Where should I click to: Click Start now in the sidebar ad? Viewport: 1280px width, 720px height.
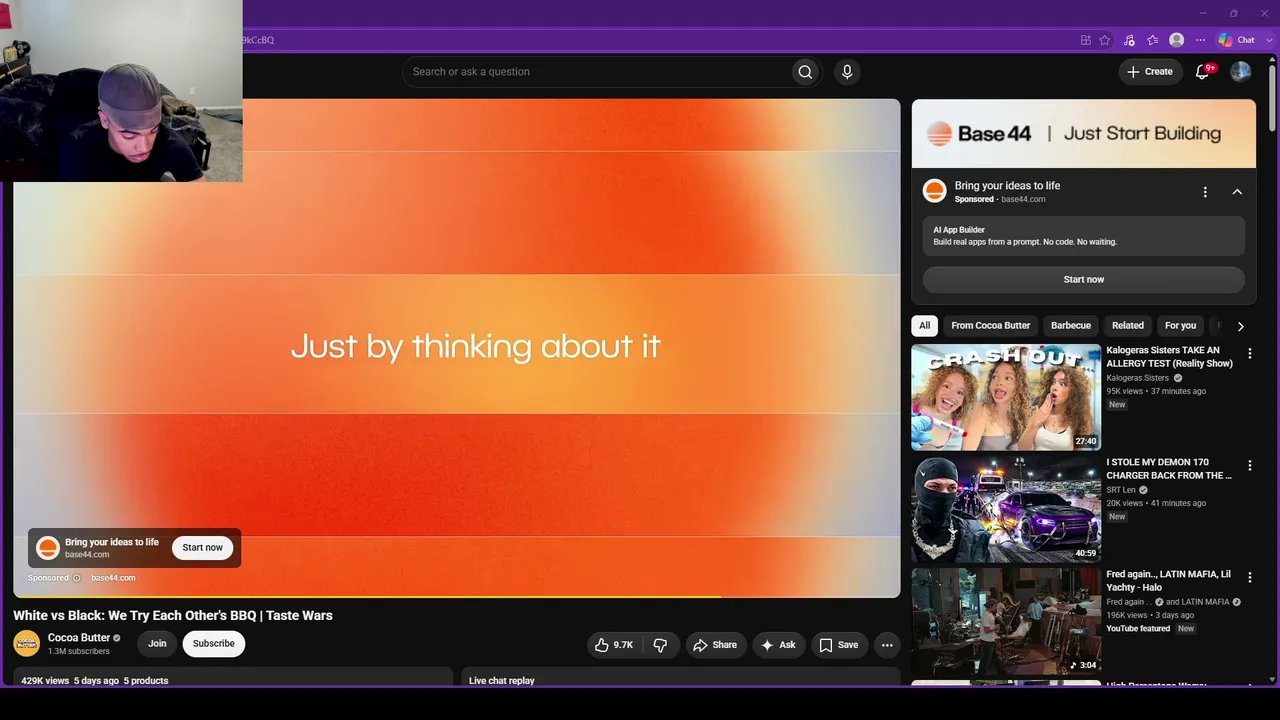1084,280
